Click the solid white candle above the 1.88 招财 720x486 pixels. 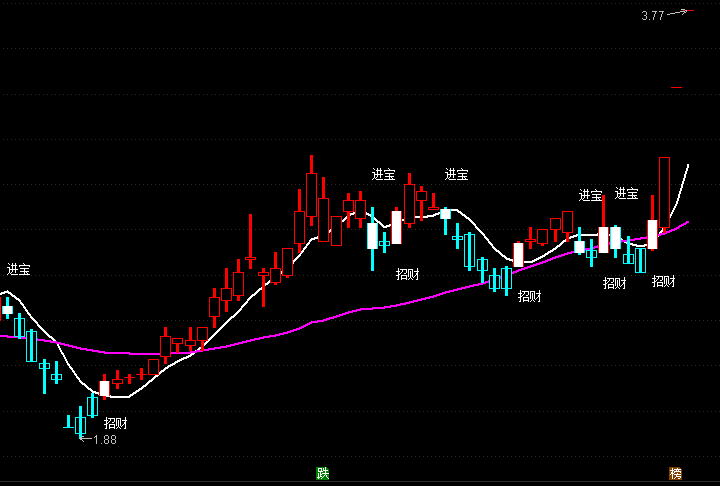coord(105,387)
